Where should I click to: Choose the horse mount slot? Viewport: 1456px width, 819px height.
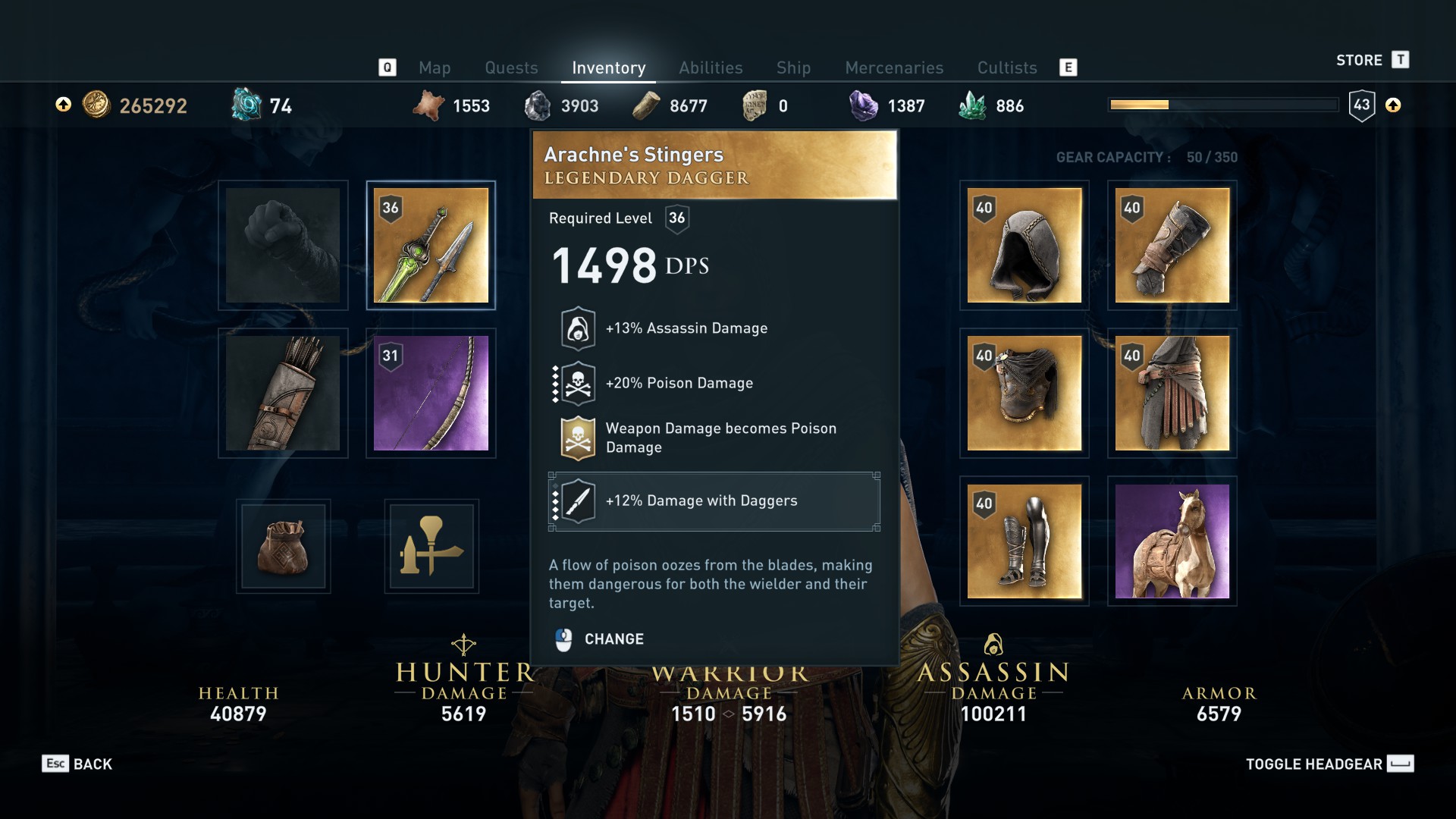1172,541
